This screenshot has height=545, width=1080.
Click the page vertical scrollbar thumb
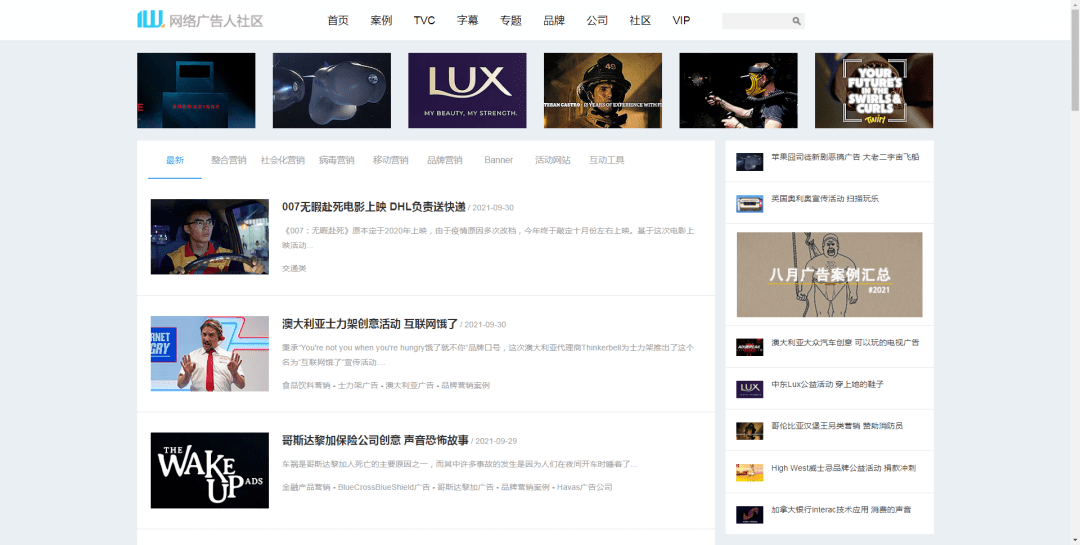coord(1074,61)
